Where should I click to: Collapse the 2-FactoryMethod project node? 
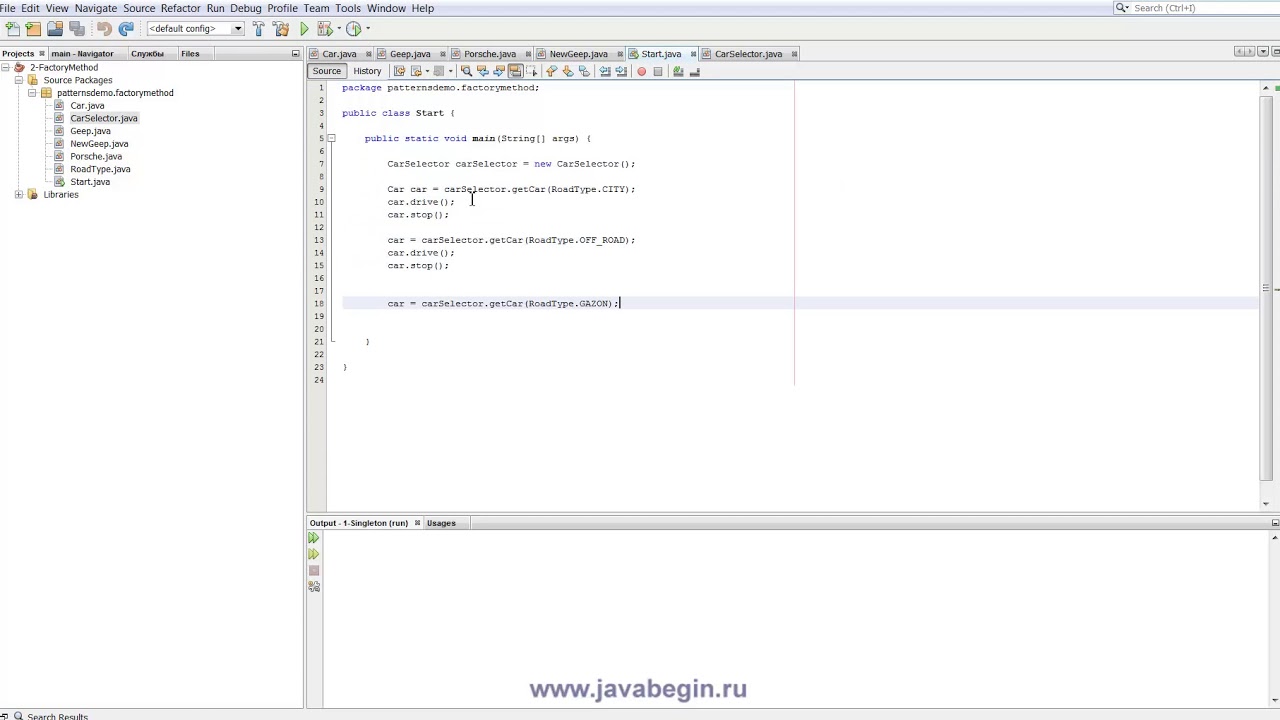click(6, 67)
